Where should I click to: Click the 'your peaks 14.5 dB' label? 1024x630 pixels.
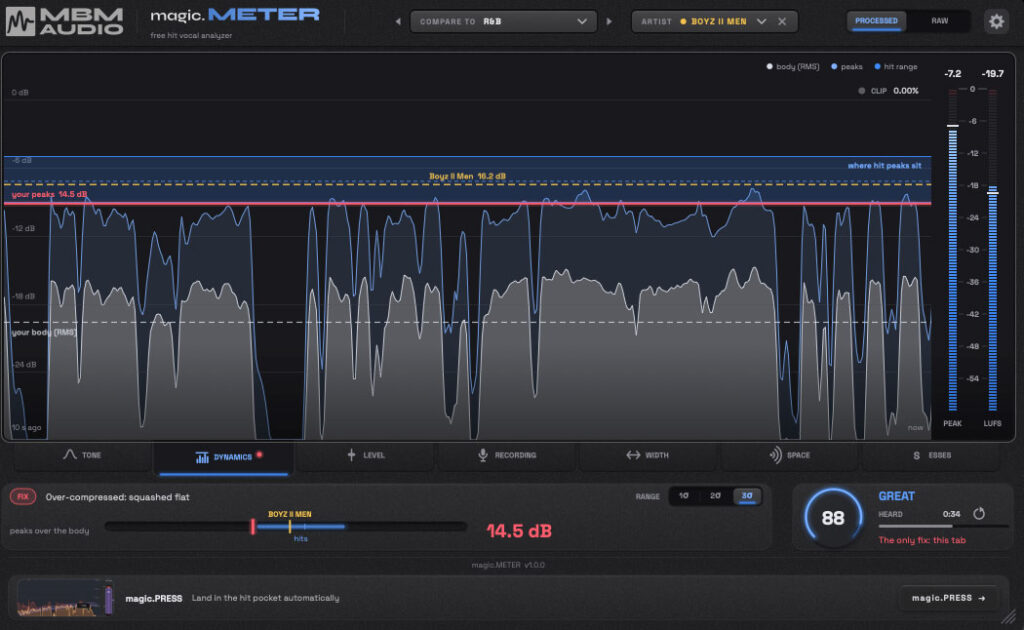pos(49,195)
